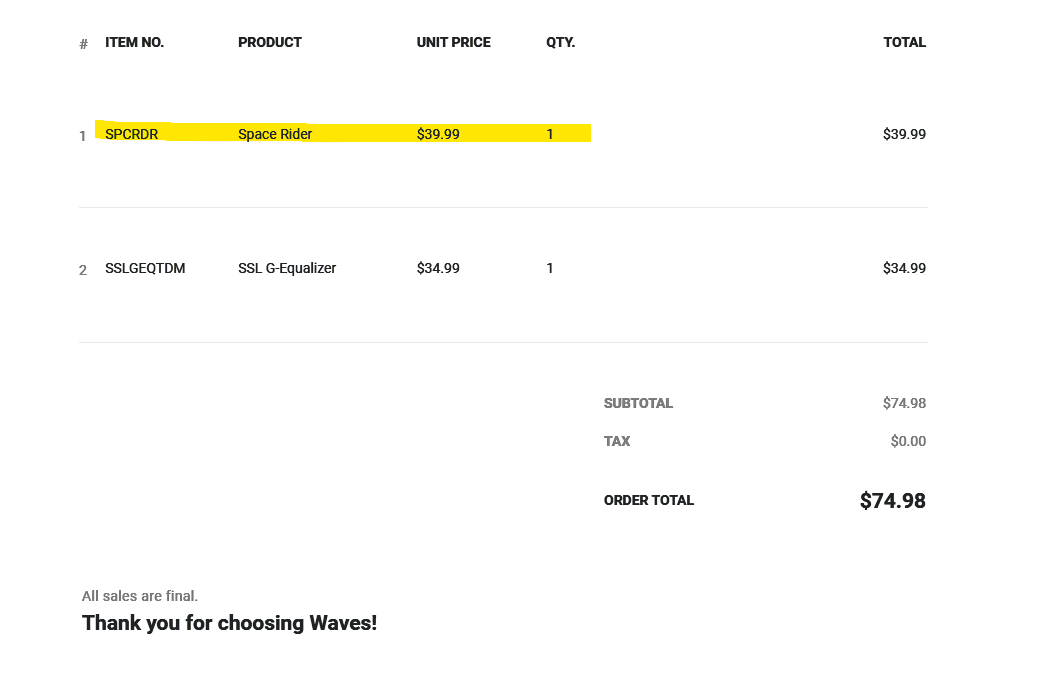Click the TAX amount $0.00
This screenshot has width=1043, height=687.
(908, 441)
